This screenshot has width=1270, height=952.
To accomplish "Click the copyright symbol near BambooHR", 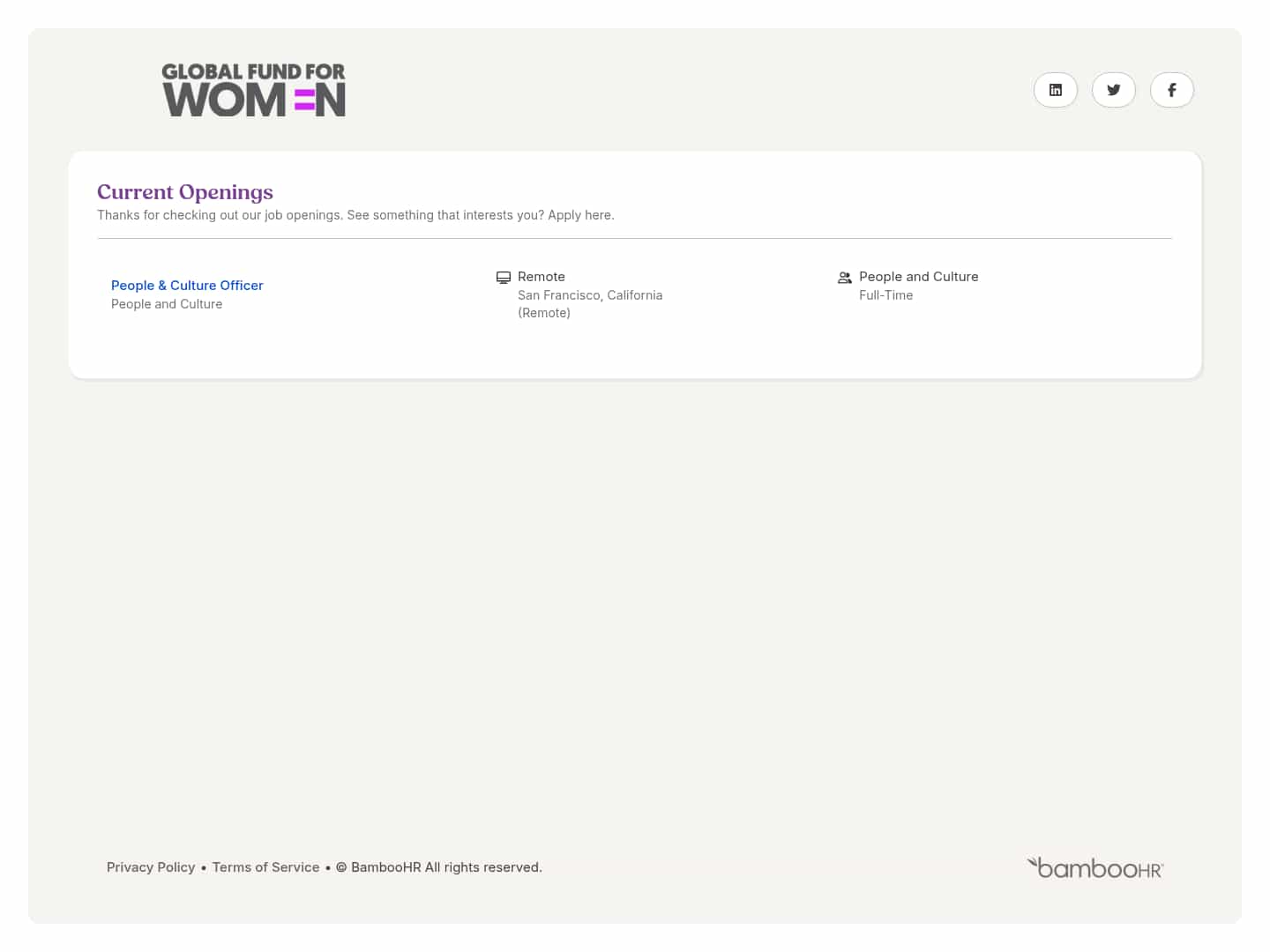I will pos(342,867).
